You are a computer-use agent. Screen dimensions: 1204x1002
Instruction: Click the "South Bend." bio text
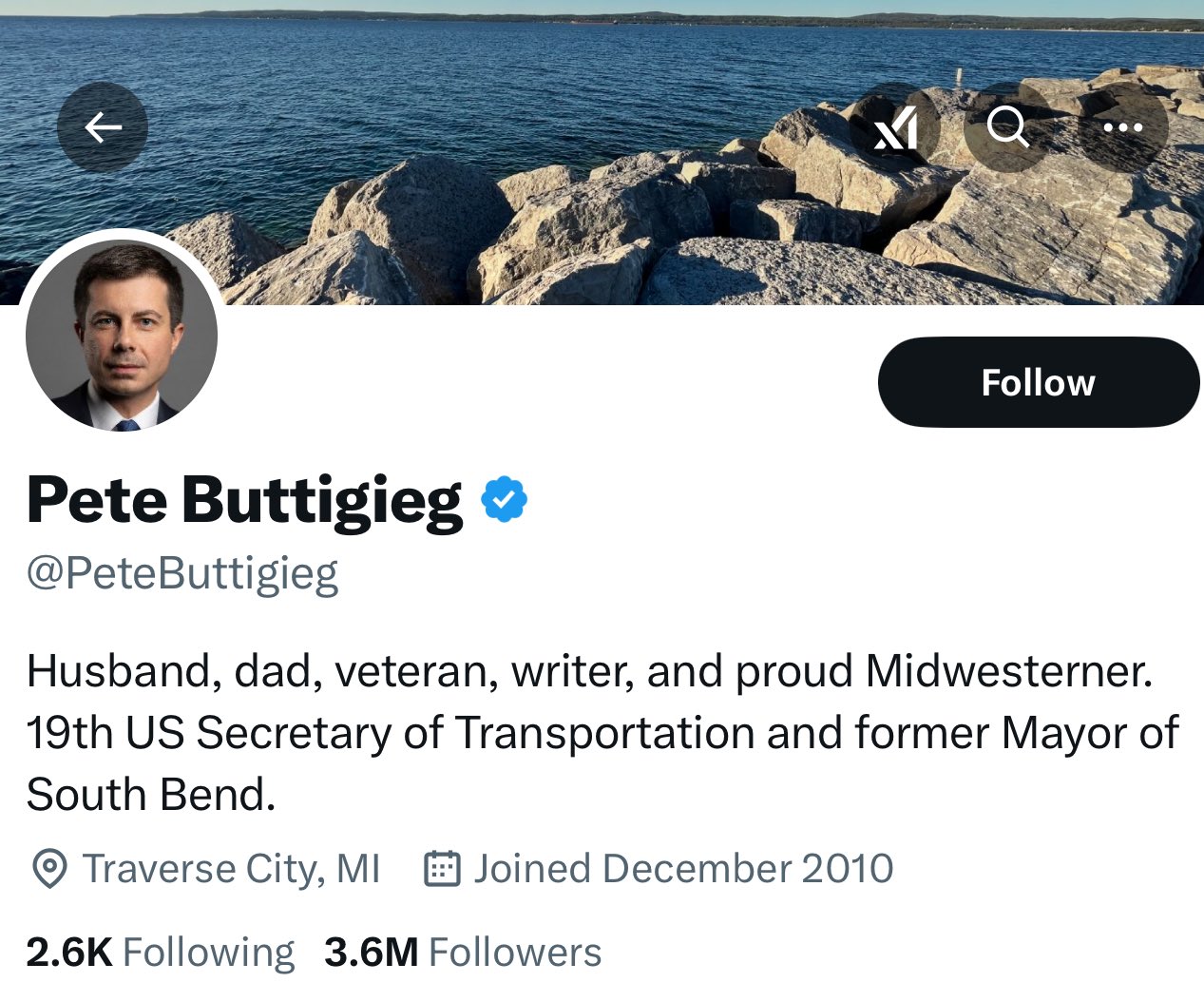[151, 795]
